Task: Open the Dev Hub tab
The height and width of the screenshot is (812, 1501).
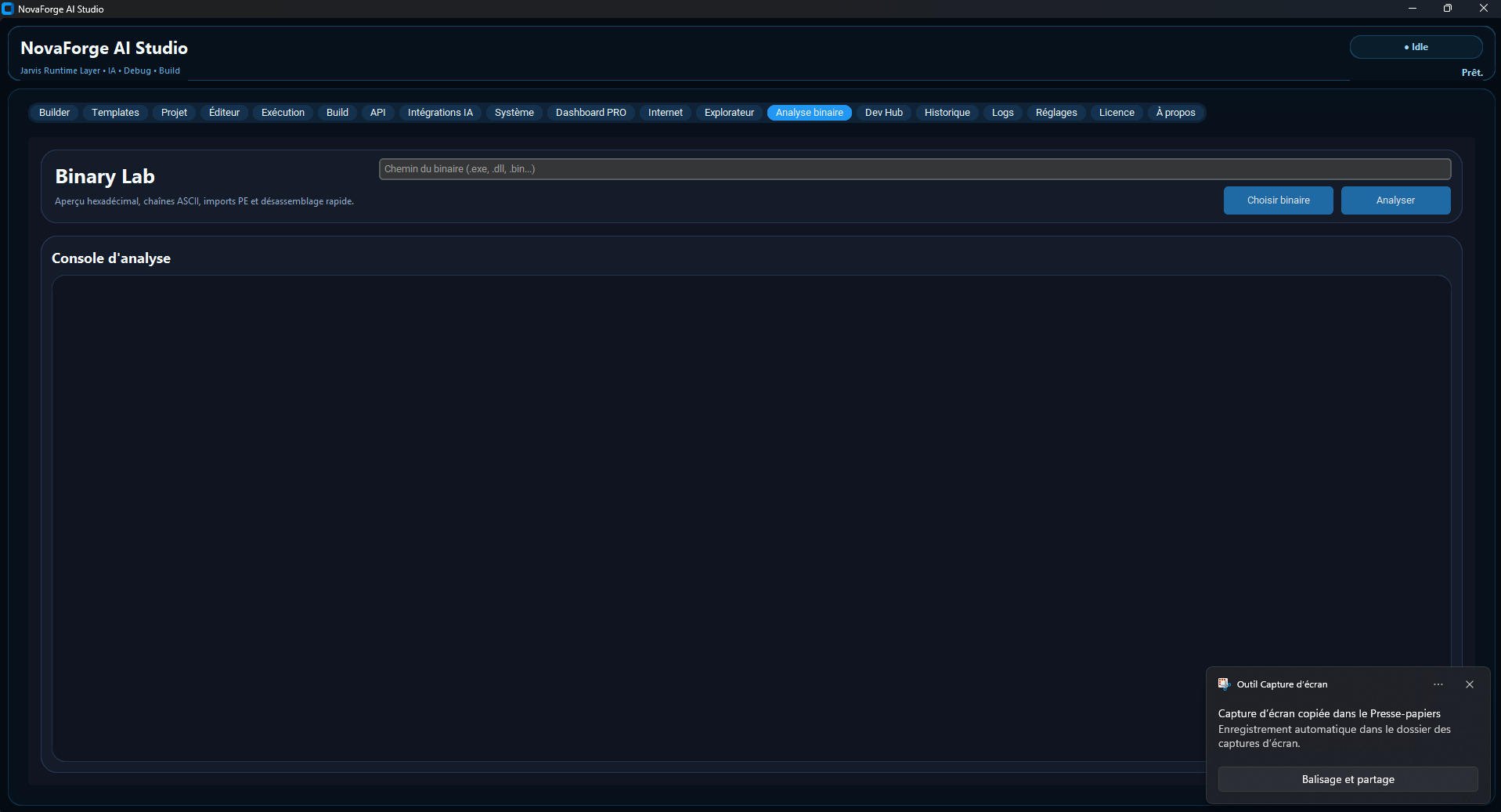Action: 884,113
